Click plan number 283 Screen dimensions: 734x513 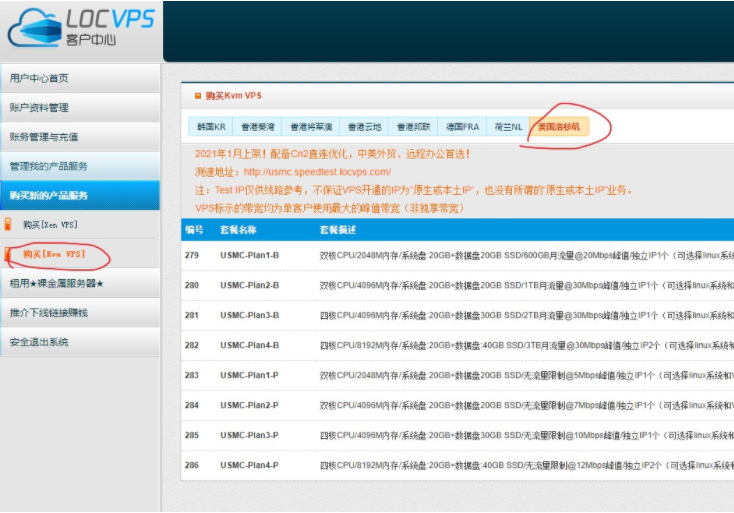pyautogui.click(x=192, y=375)
